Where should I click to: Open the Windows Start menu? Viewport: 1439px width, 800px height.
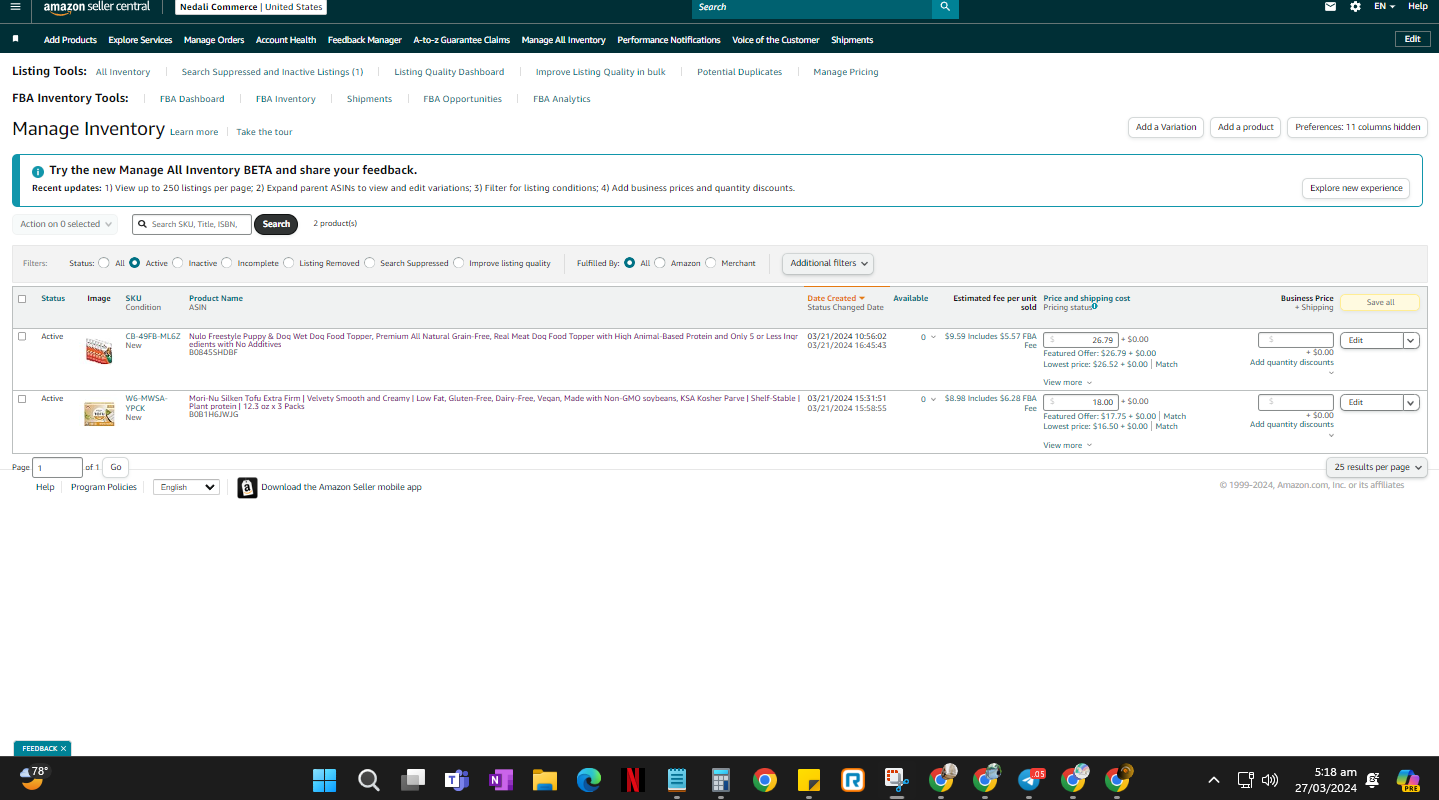tap(324, 780)
